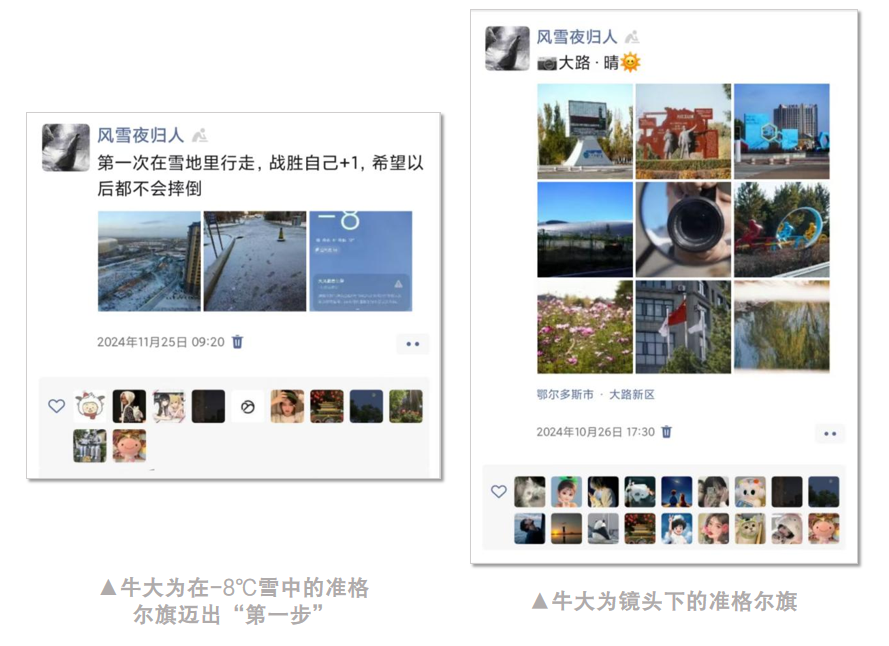Open 风雪夜归人 avatar on right post

(x=507, y=48)
